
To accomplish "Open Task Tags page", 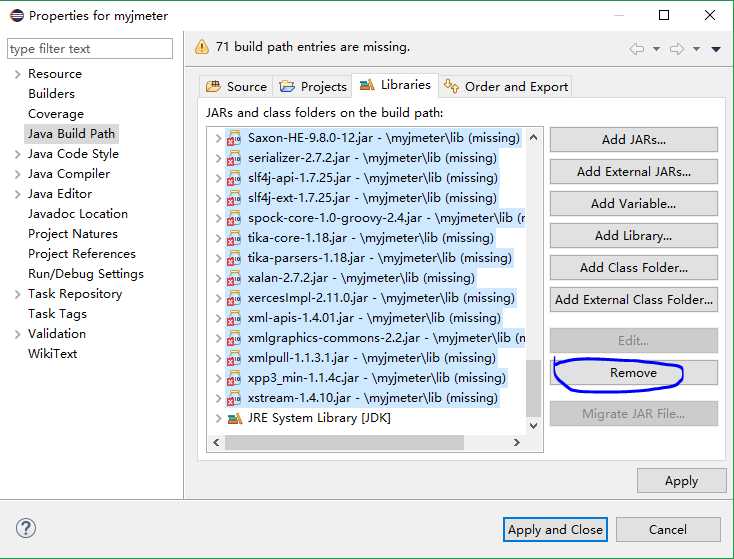I will tap(57, 314).
